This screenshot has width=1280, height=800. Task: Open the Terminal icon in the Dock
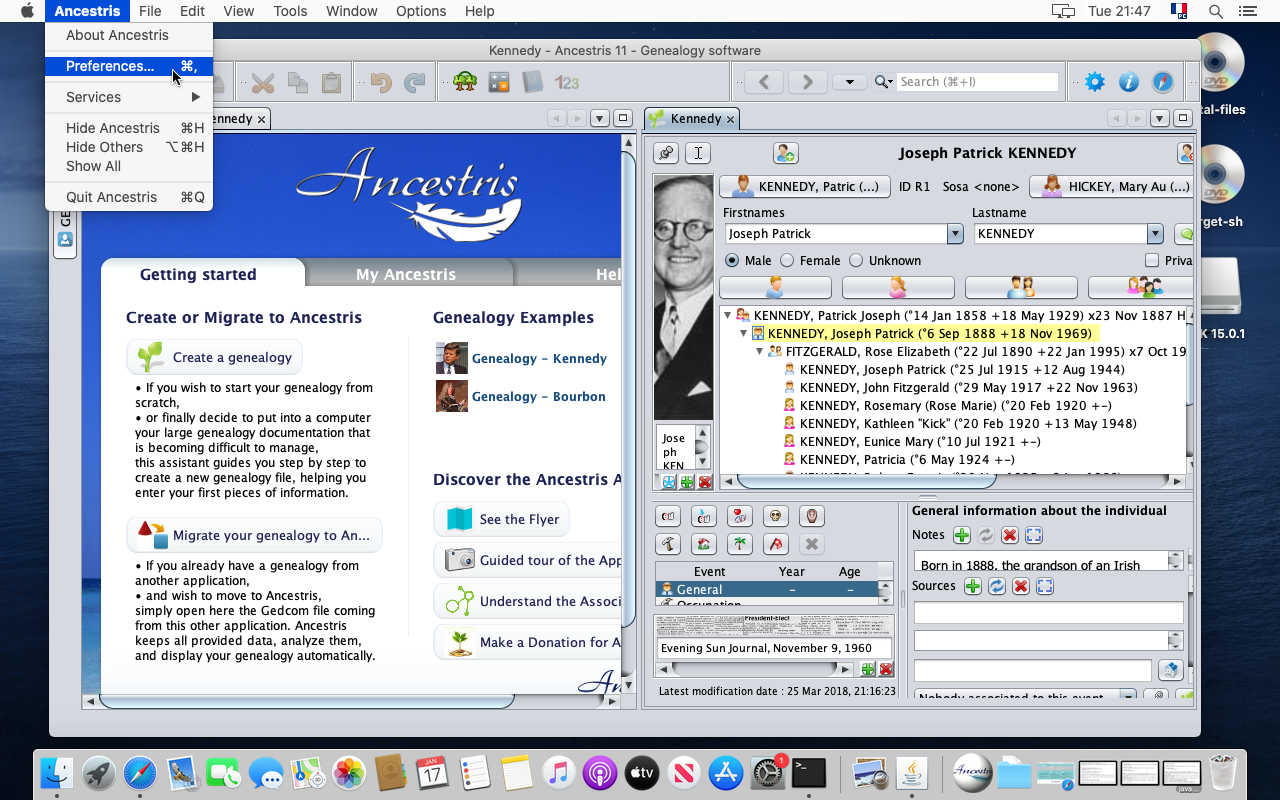click(808, 772)
